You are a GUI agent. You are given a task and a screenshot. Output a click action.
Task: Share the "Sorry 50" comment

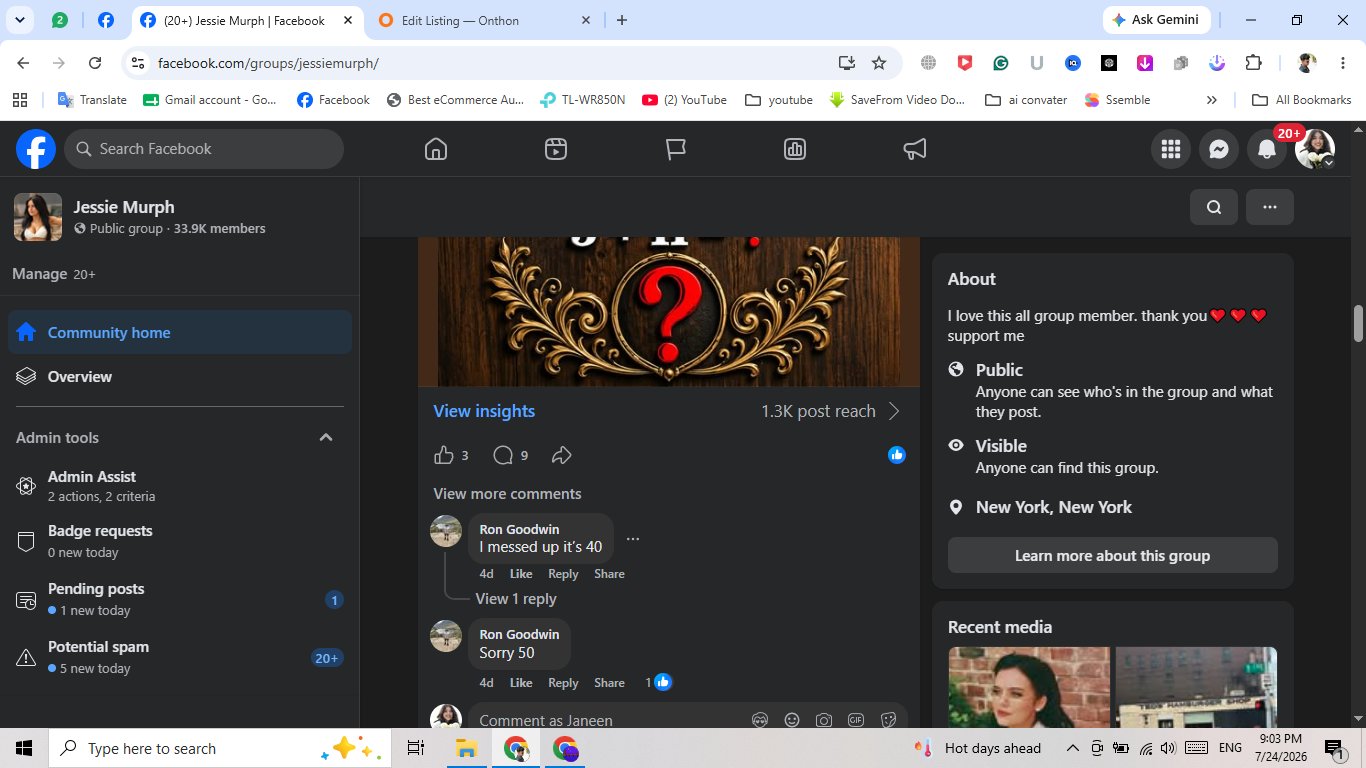609,683
